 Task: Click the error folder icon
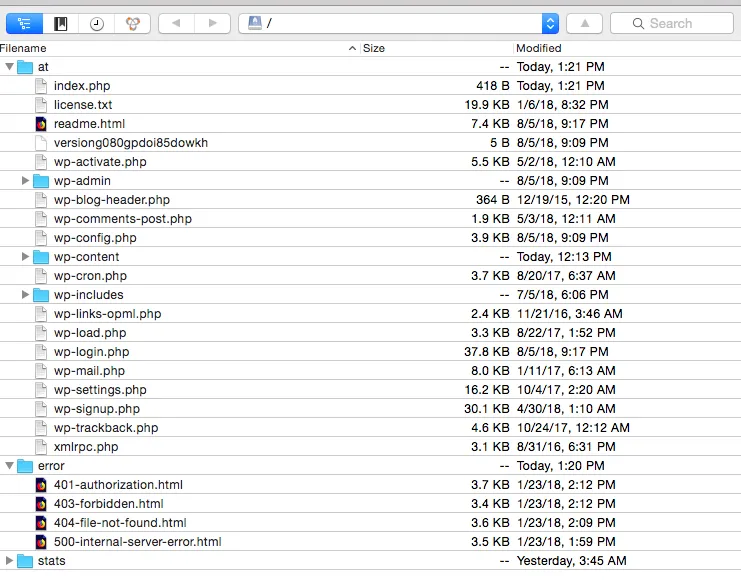25,466
